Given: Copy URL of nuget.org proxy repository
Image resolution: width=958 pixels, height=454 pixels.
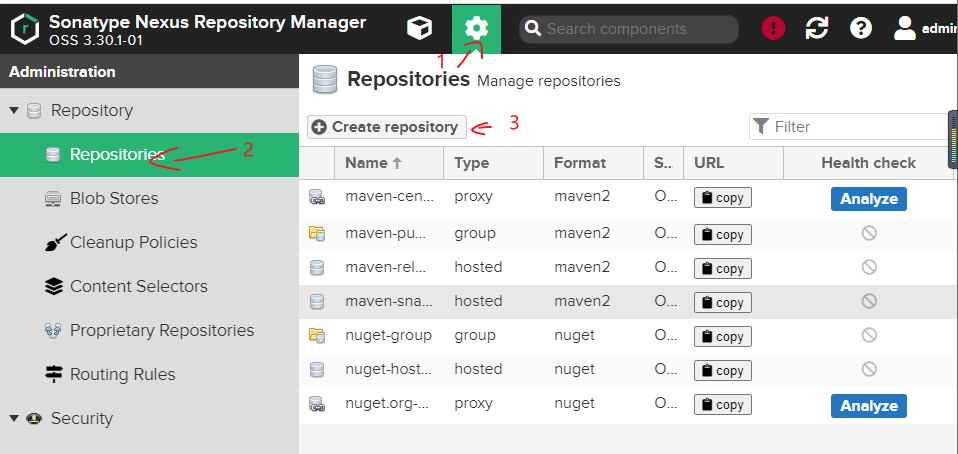Looking at the screenshot, I should click(723, 405).
